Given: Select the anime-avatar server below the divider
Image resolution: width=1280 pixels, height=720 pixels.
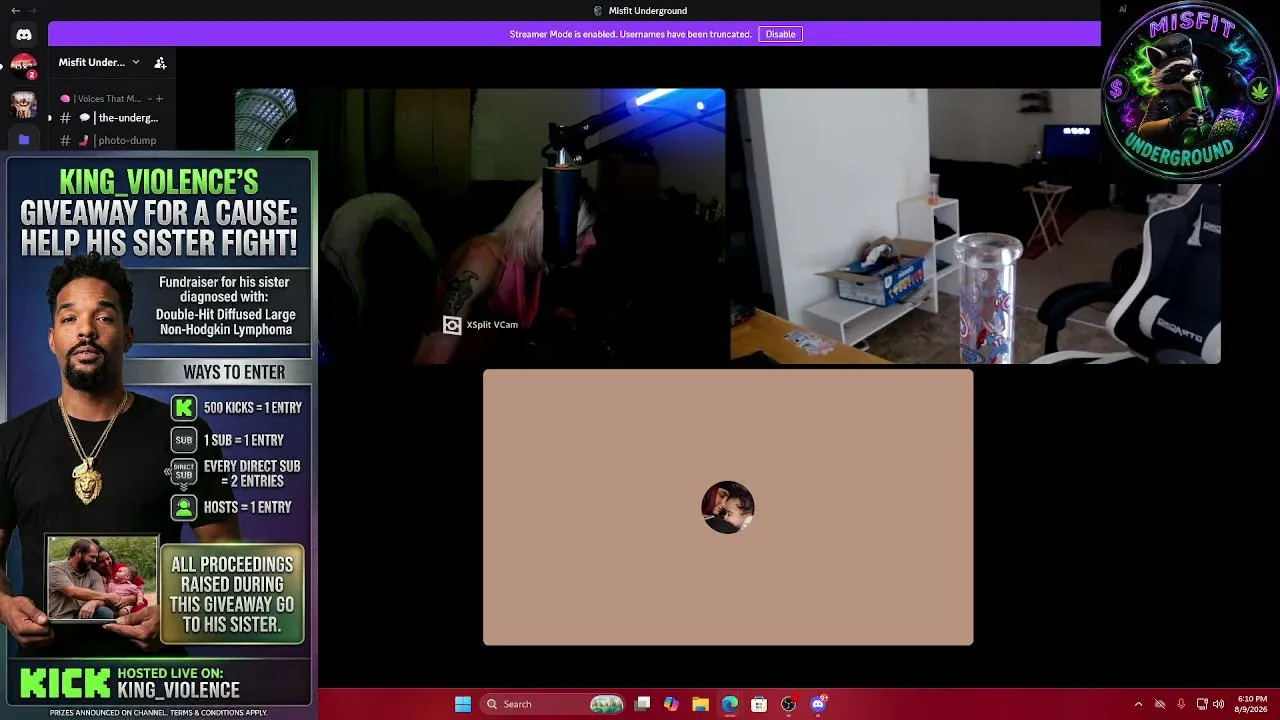Looking at the screenshot, I should (24, 104).
